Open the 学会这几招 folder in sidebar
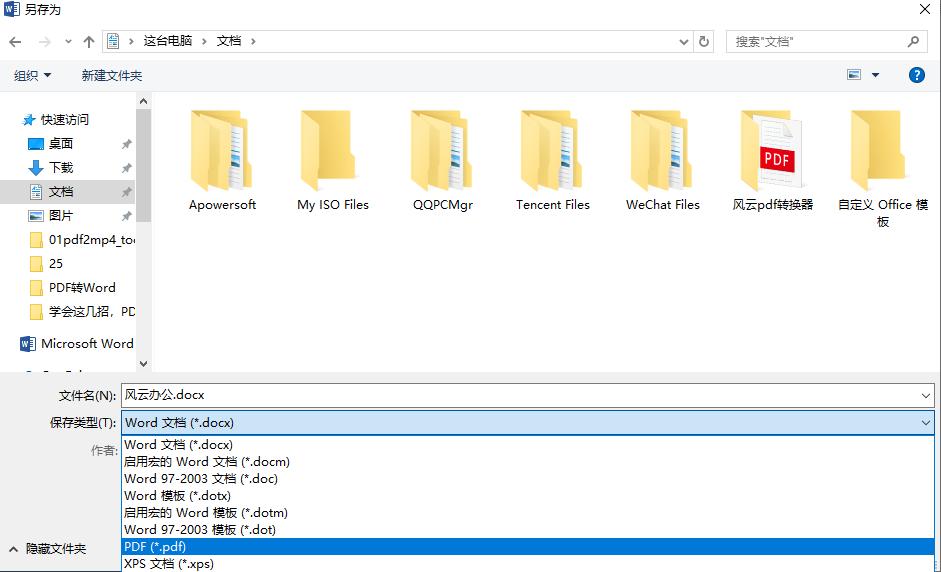The height and width of the screenshot is (572, 941). click(x=82, y=312)
